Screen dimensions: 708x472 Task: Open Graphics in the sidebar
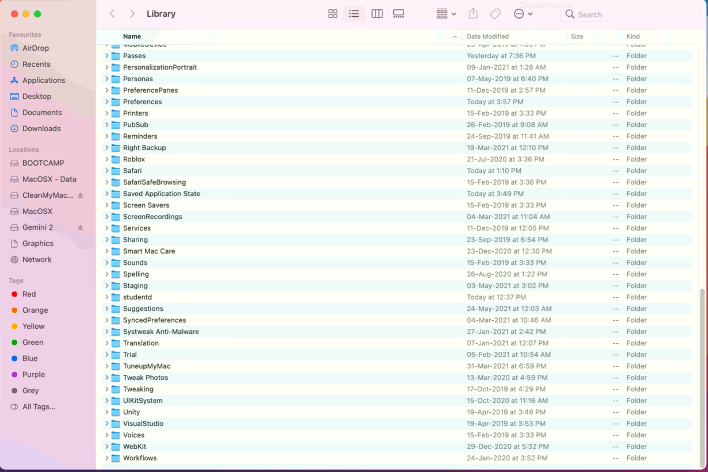(38, 243)
